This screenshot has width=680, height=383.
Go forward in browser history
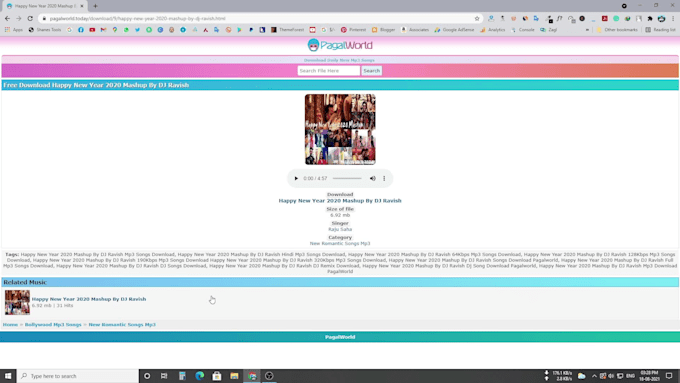[19, 19]
